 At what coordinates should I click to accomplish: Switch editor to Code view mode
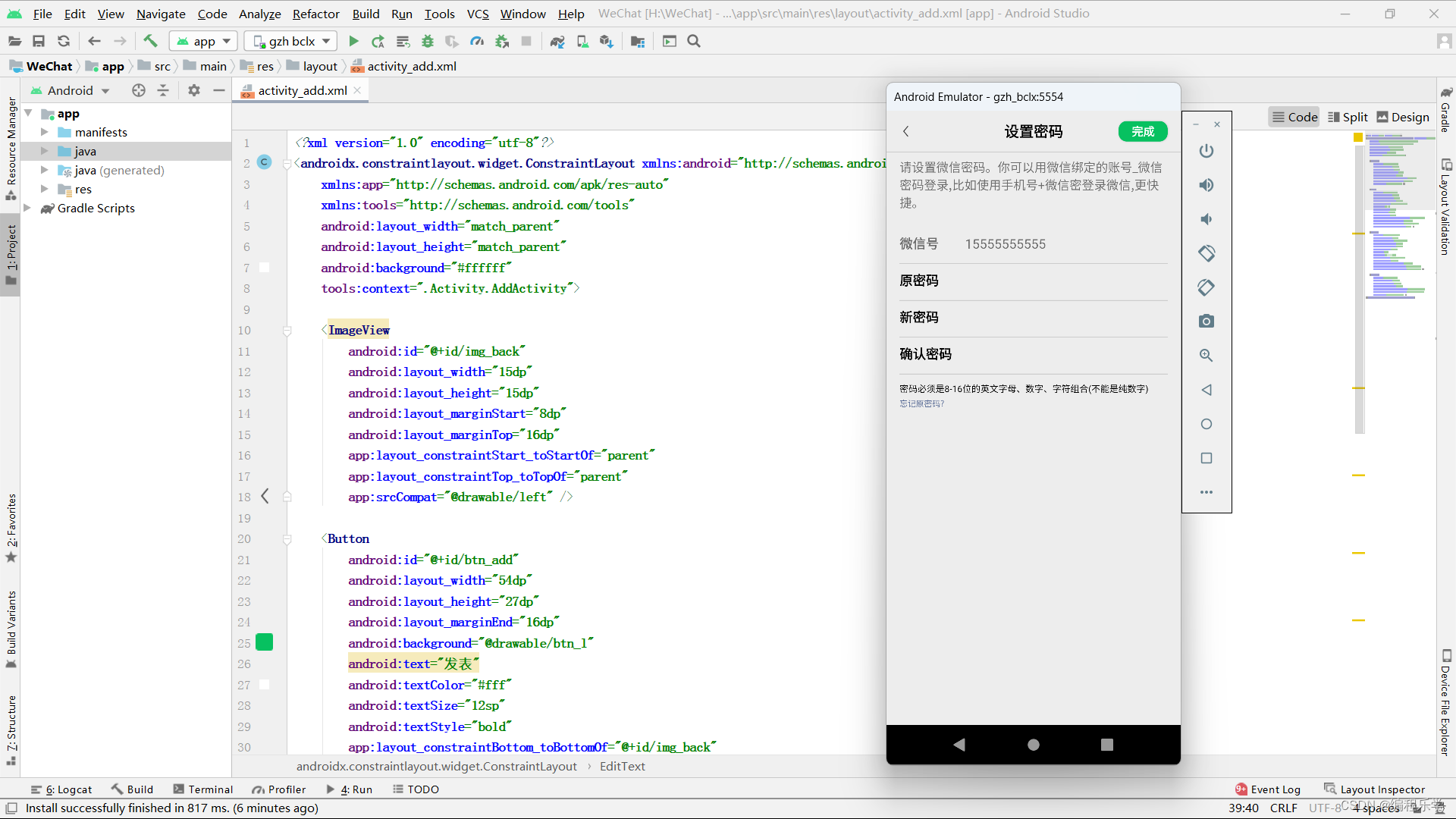(1294, 117)
